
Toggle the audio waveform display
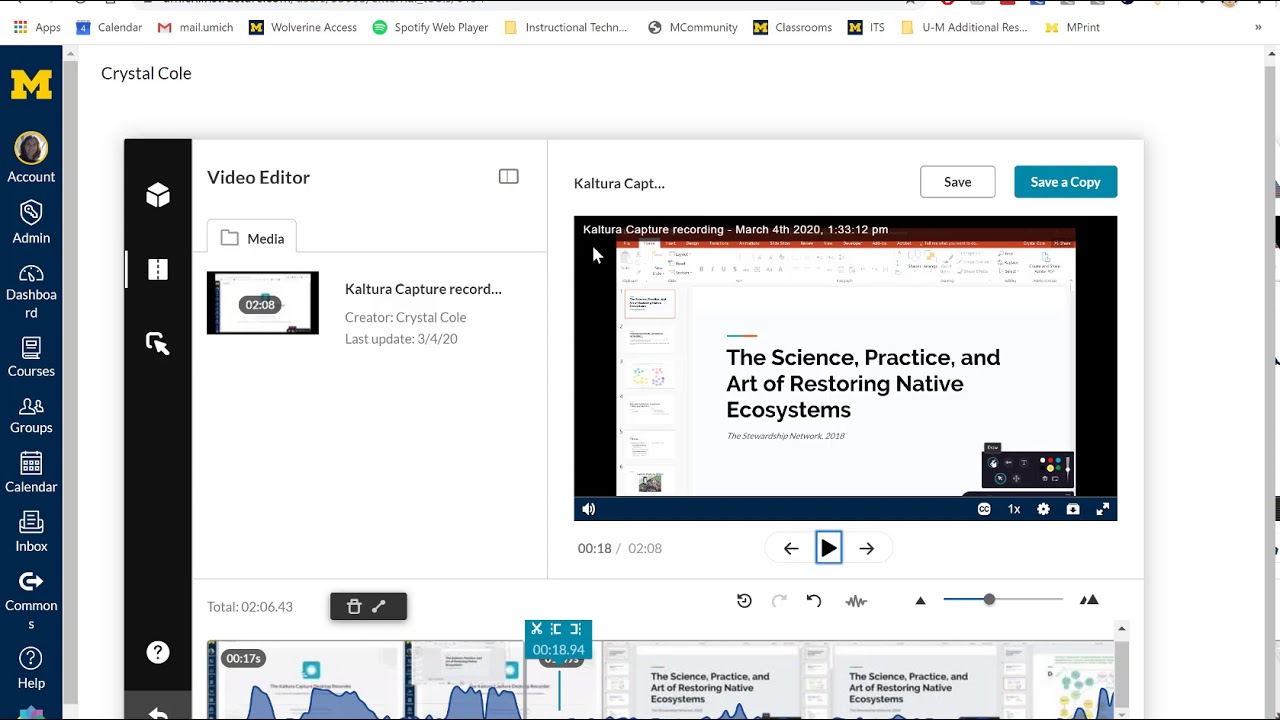856,601
